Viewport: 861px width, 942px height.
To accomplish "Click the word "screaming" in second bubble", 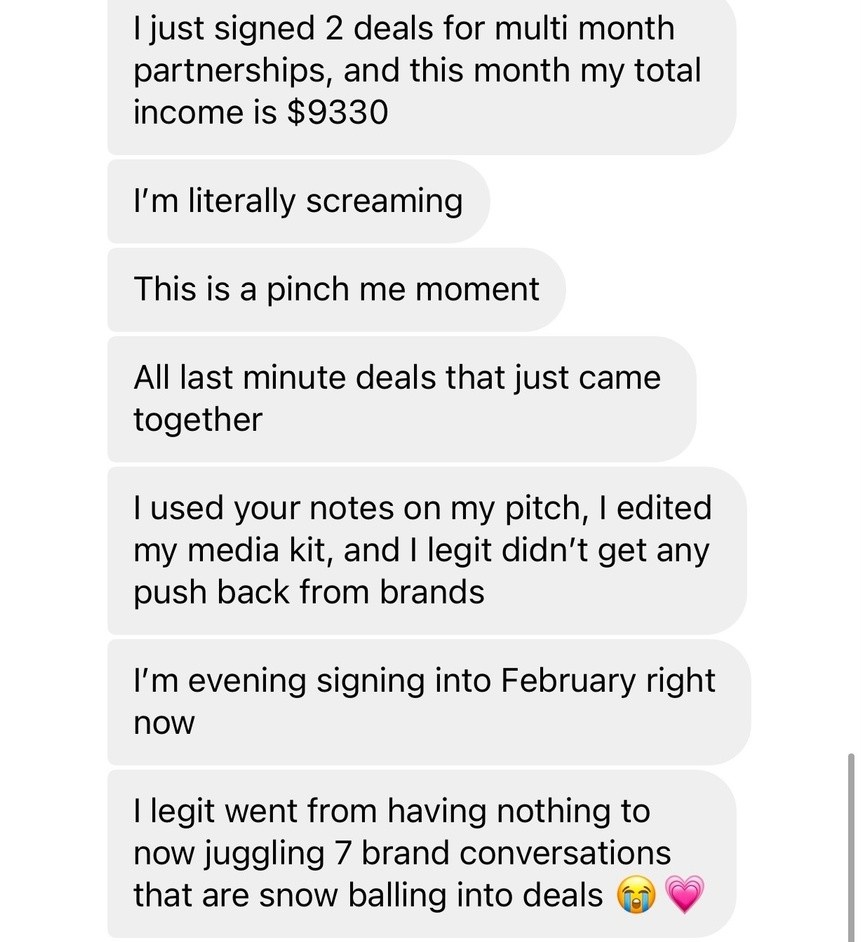I will tap(385, 202).
